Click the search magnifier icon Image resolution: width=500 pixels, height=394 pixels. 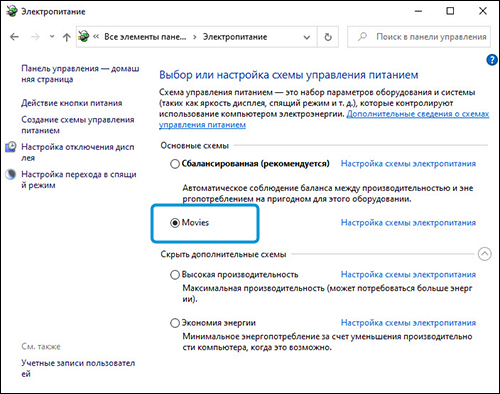(362, 36)
